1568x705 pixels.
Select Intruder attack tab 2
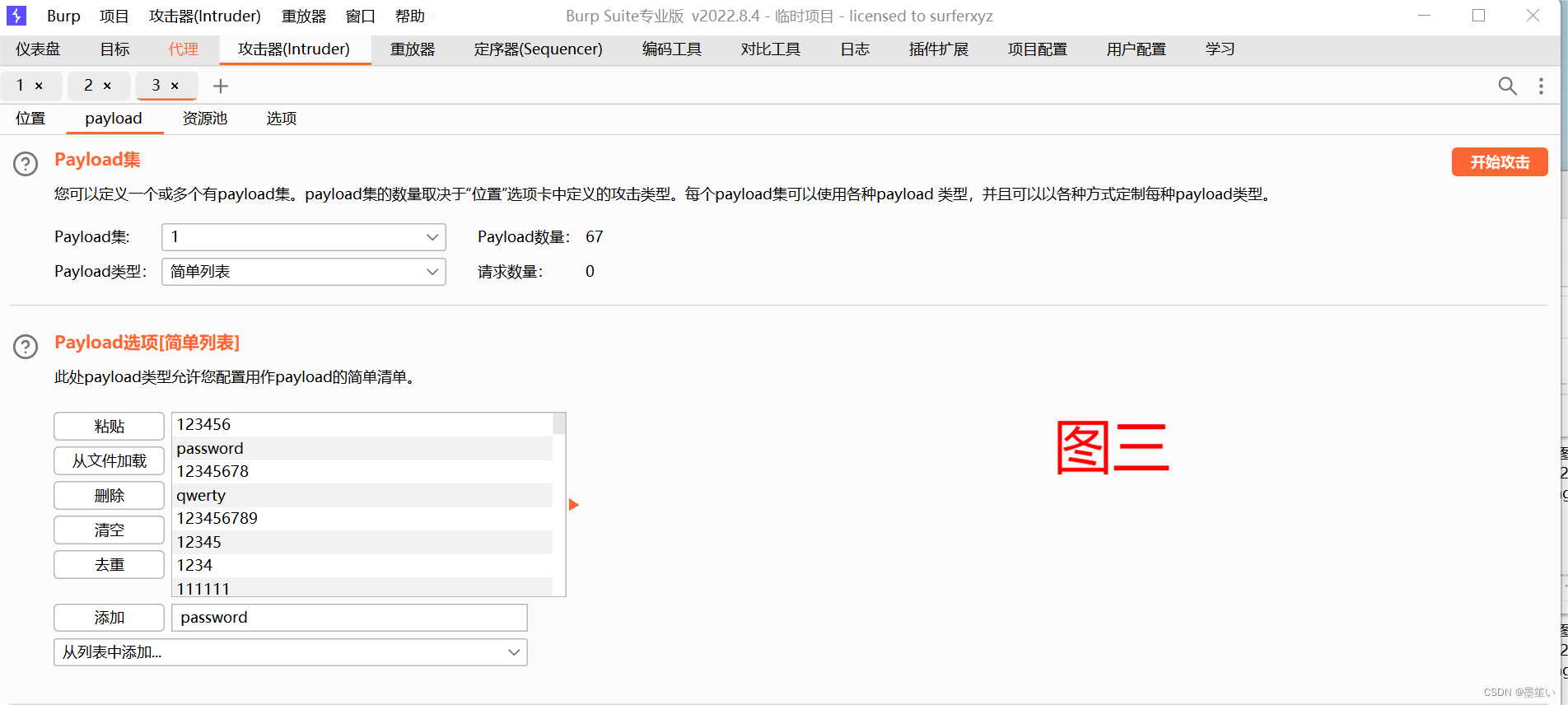coord(88,86)
